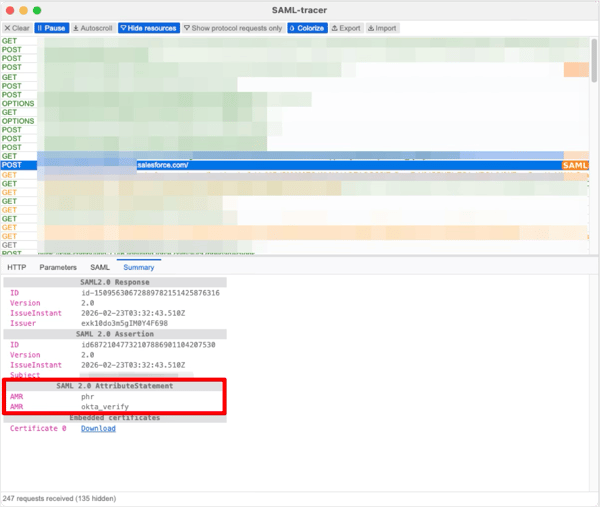Click the requests received status text
The height and width of the screenshot is (507, 600).
(59, 498)
